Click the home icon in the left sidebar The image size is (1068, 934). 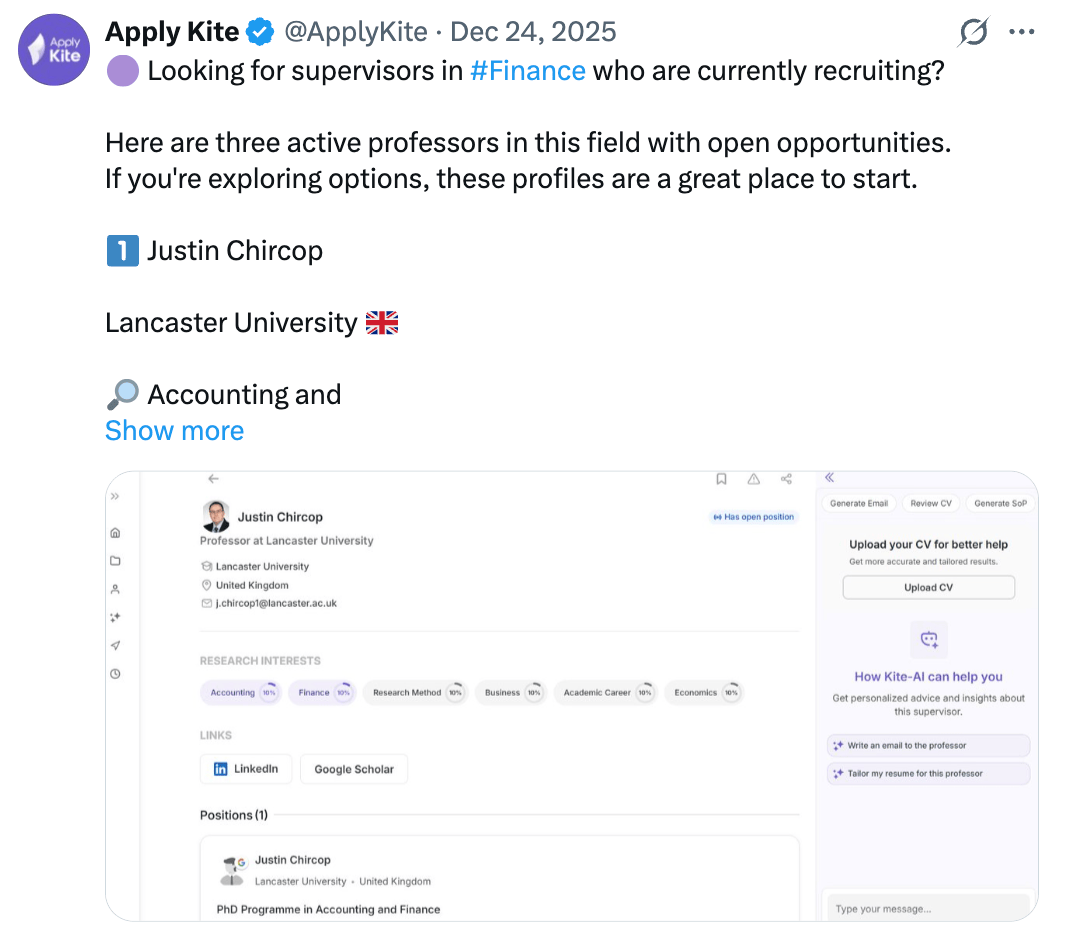(116, 533)
